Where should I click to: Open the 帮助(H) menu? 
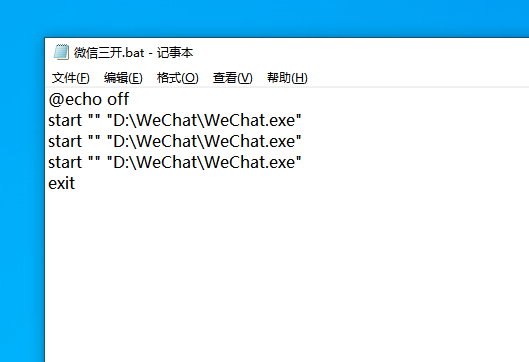pyautogui.click(x=287, y=78)
